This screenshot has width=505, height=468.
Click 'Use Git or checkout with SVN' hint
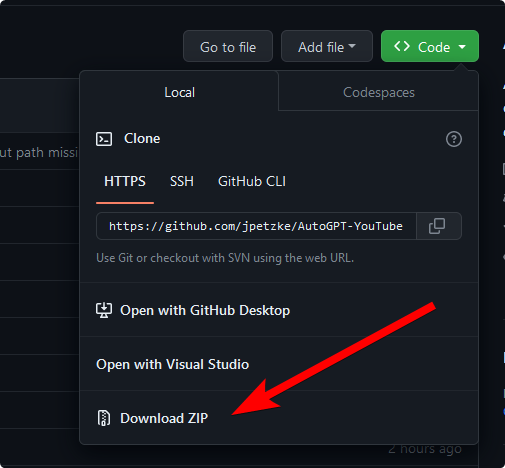225,258
